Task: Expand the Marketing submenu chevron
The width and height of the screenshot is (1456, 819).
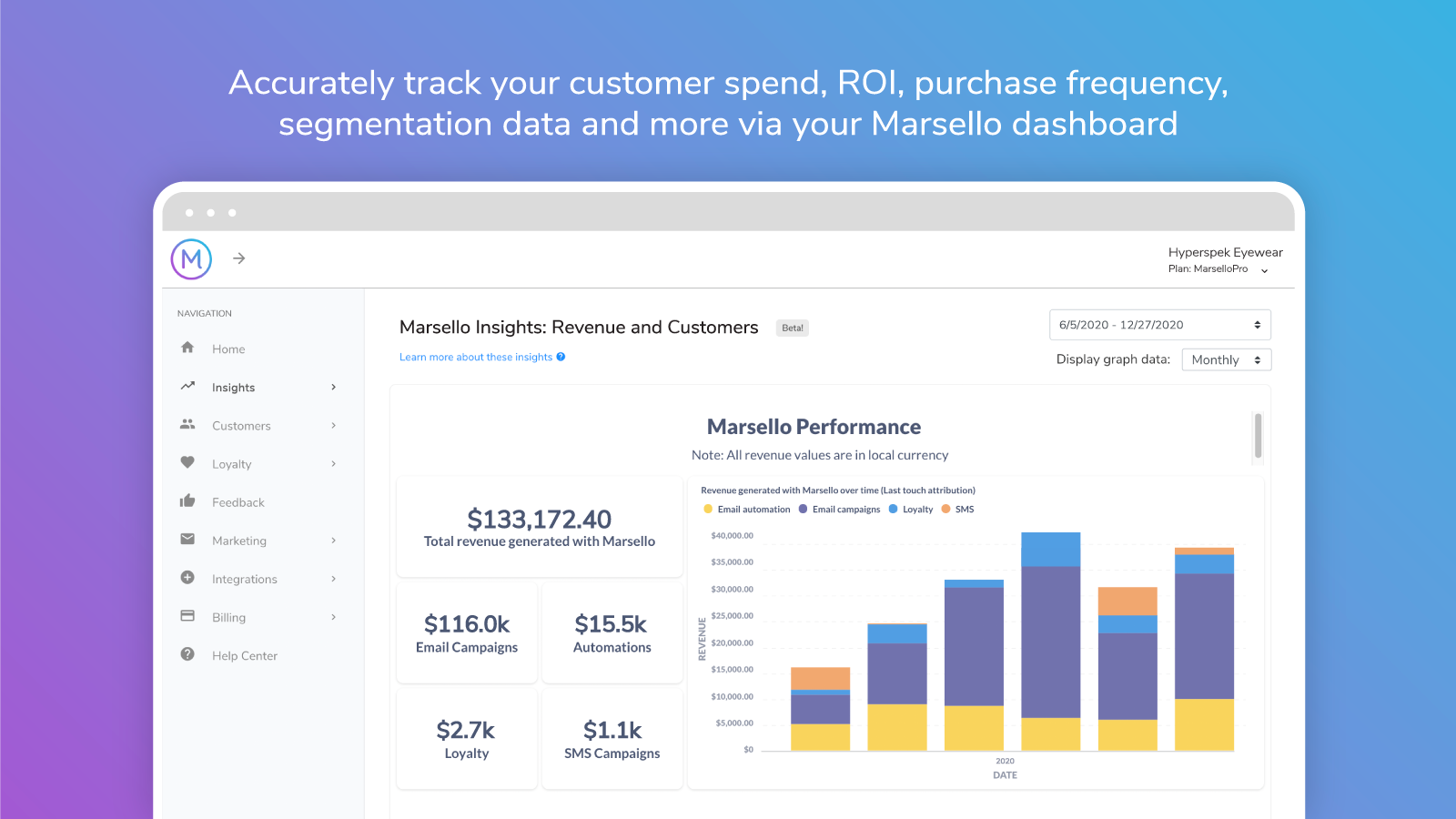Action: 334,541
